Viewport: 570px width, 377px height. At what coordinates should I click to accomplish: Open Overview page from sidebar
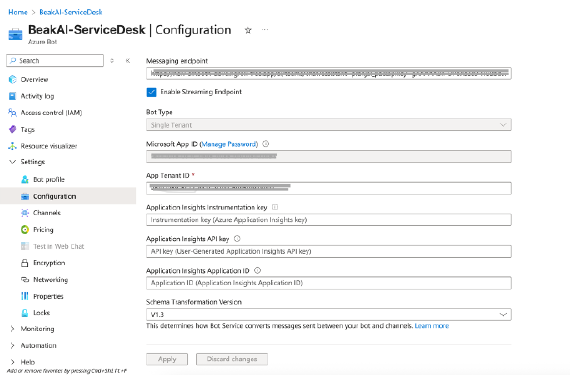[x=34, y=80]
